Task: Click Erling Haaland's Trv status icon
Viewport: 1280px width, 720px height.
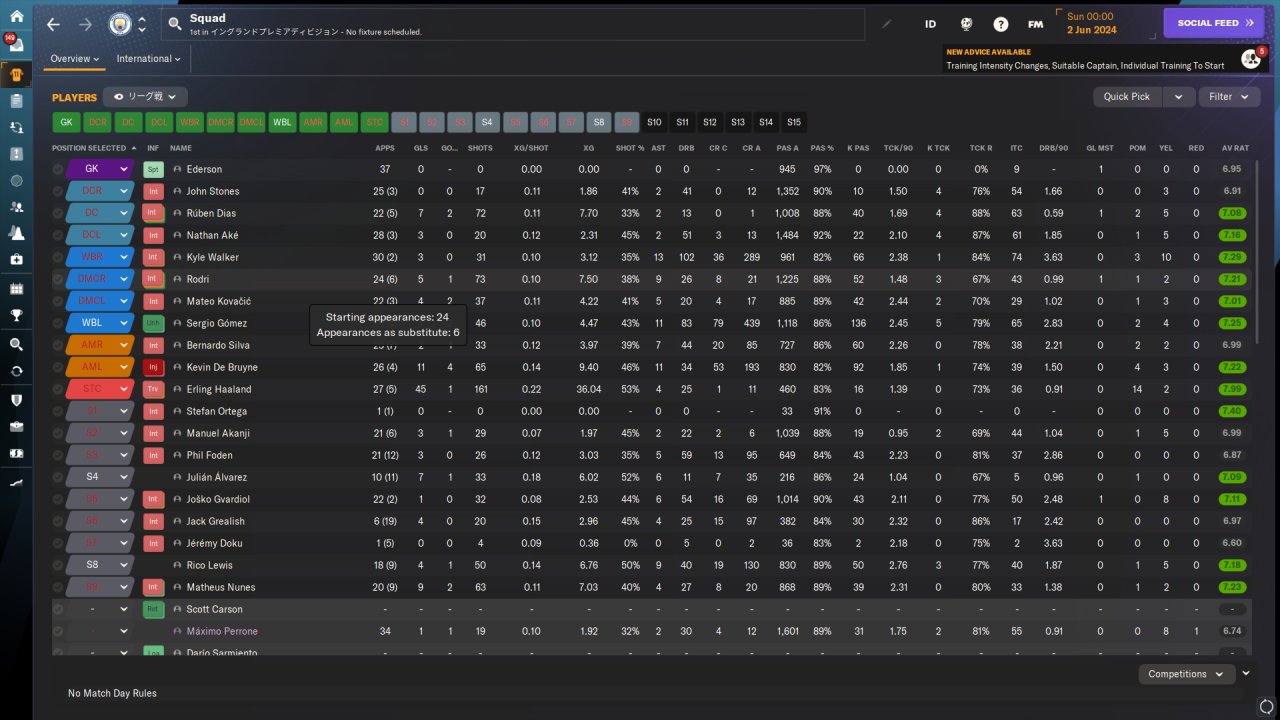Action: pos(153,389)
